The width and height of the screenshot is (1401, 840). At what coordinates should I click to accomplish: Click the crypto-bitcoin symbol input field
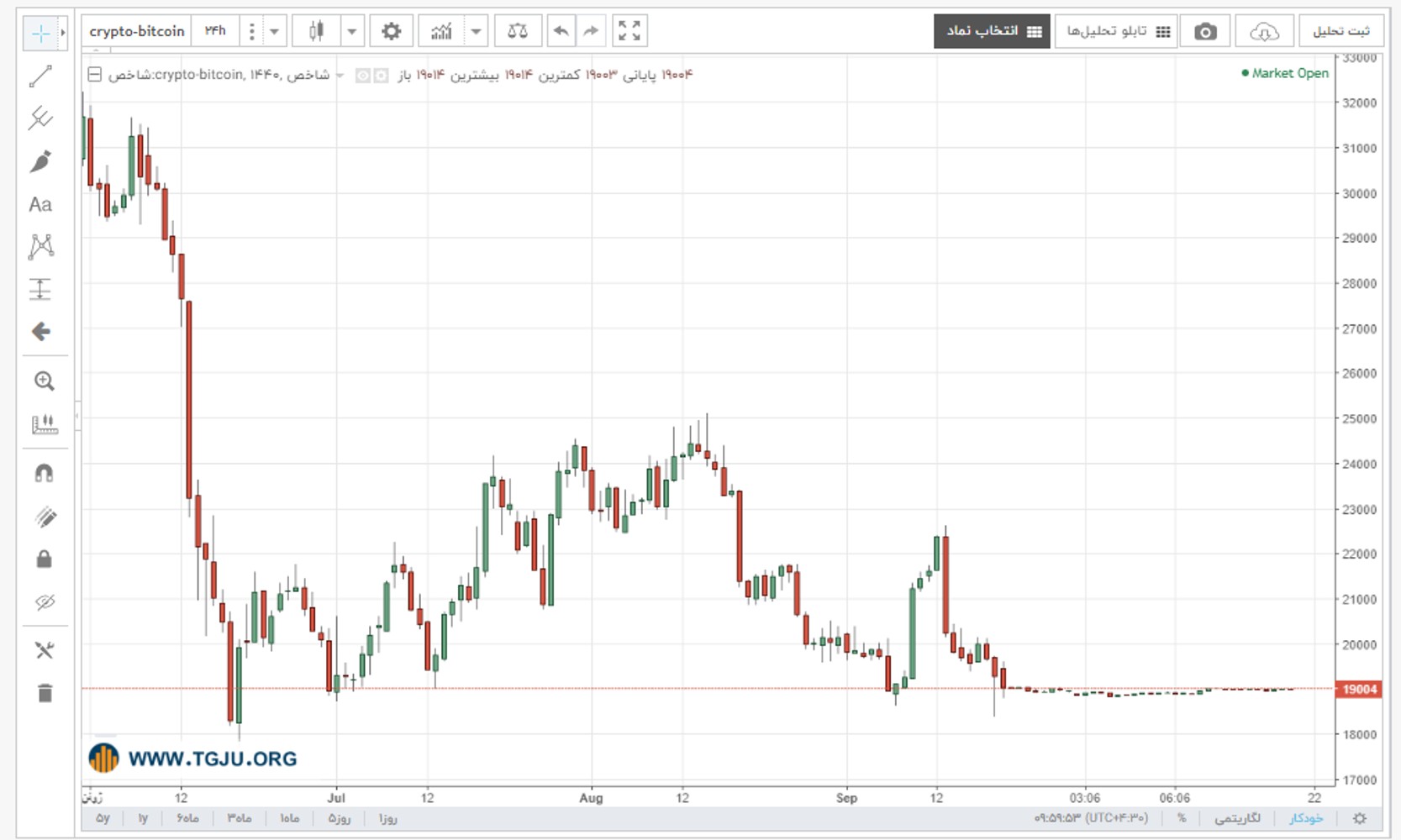tap(137, 31)
